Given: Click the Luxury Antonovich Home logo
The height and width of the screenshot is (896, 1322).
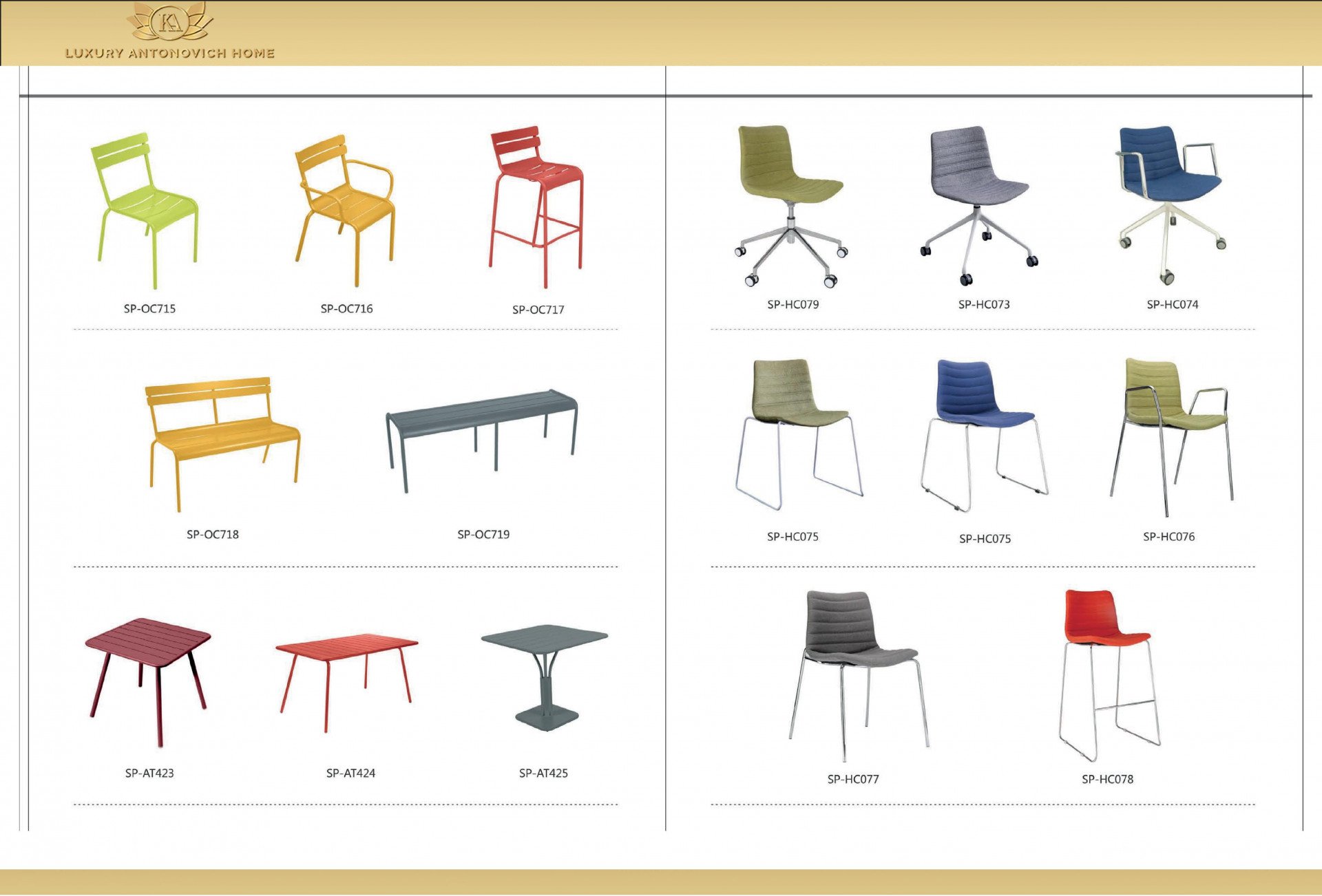Looking at the screenshot, I should (170, 22).
